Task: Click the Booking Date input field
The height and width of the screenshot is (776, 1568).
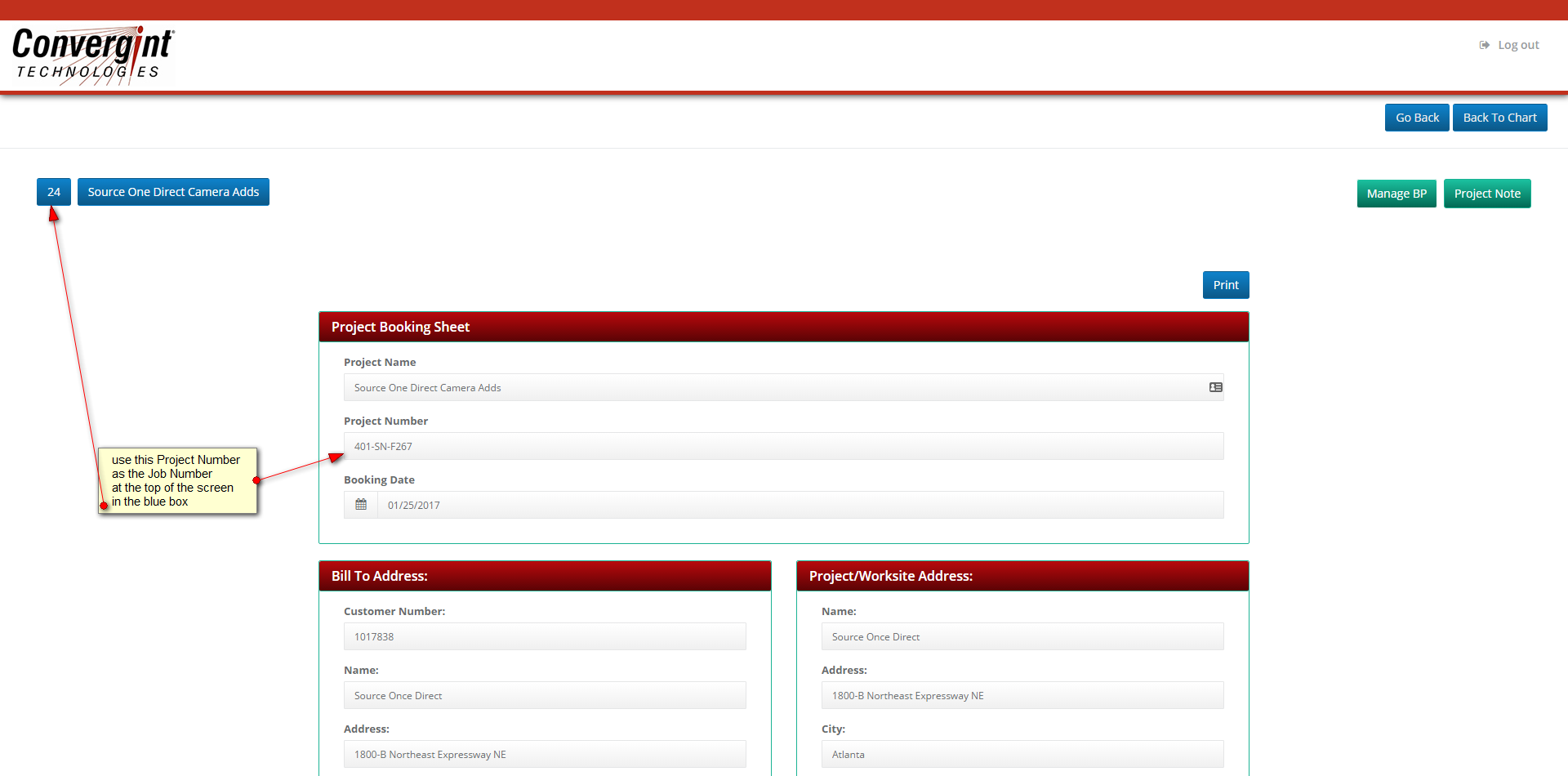Action: point(800,505)
